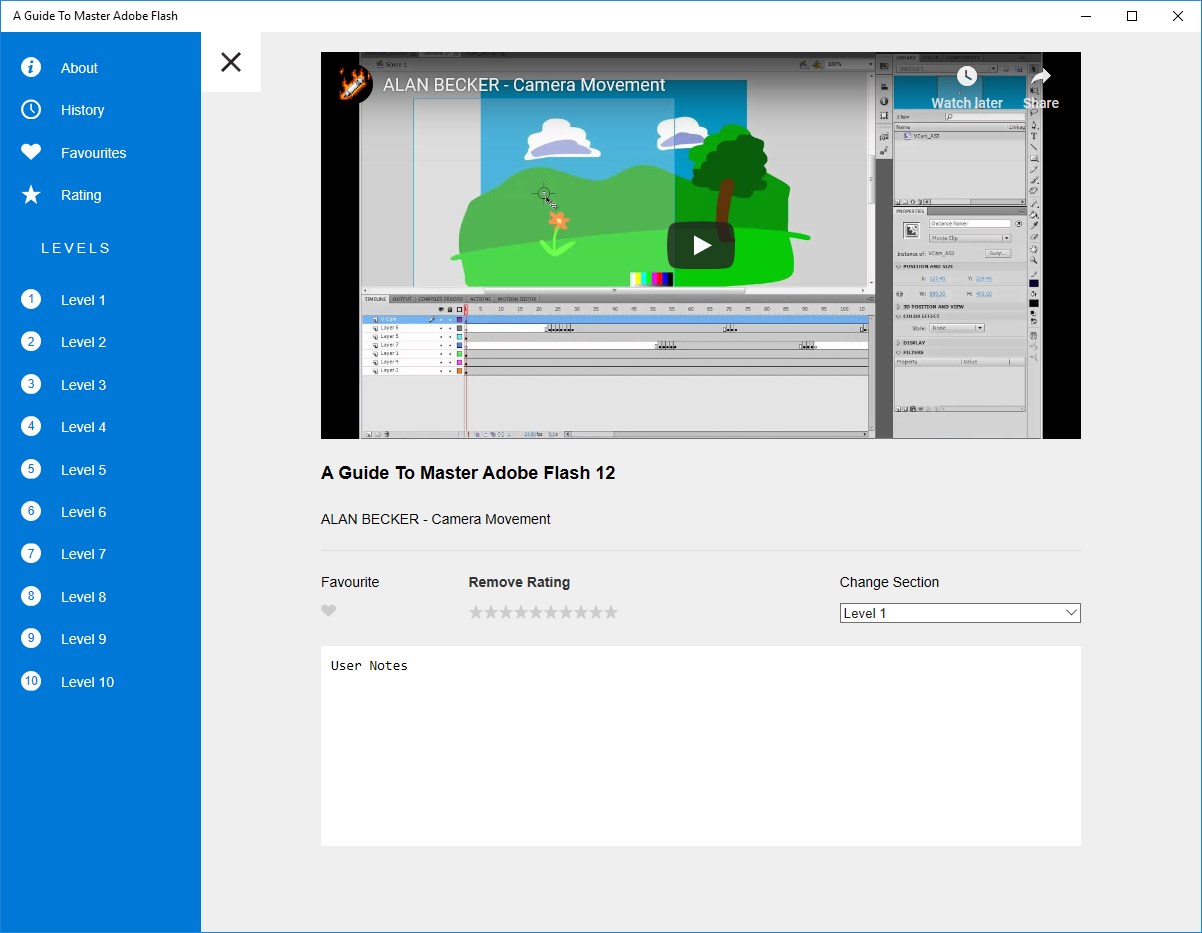Click the number 9 level icon
The width and height of the screenshot is (1202, 933).
click(x=31, y=638)
